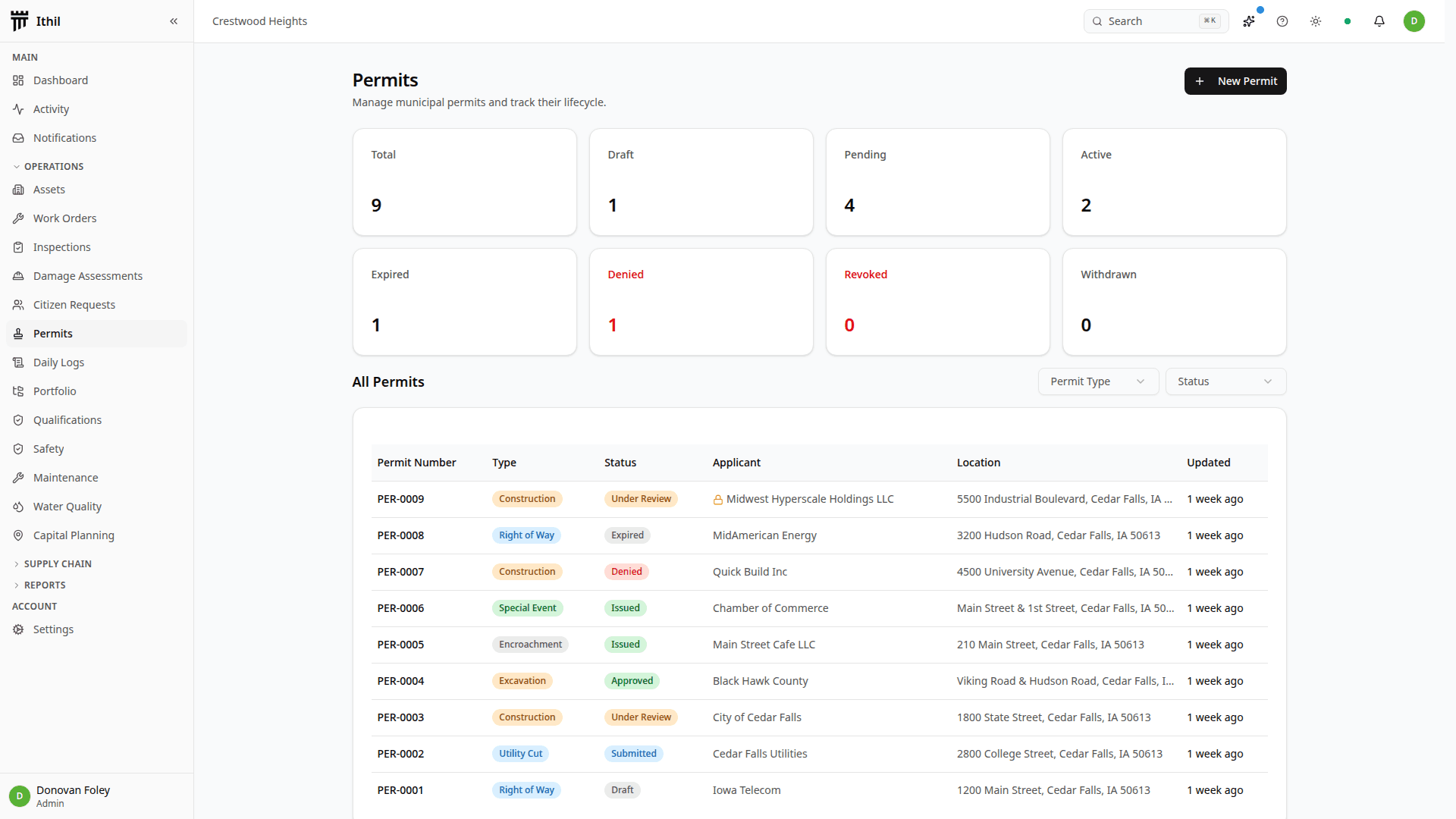1456x819 pixels.
Task: Open user avatar menu in top bar
Action: coord(1414,21)
